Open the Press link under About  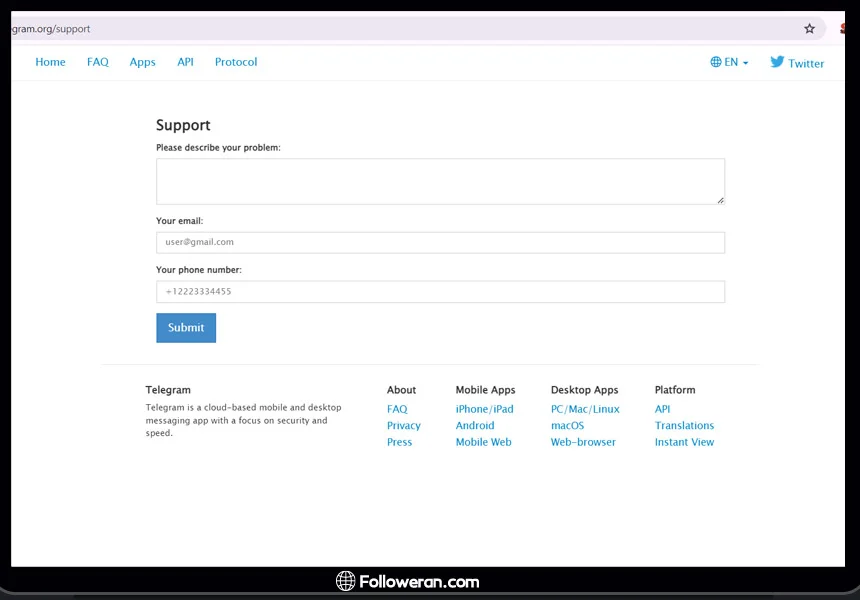point(399,442)
